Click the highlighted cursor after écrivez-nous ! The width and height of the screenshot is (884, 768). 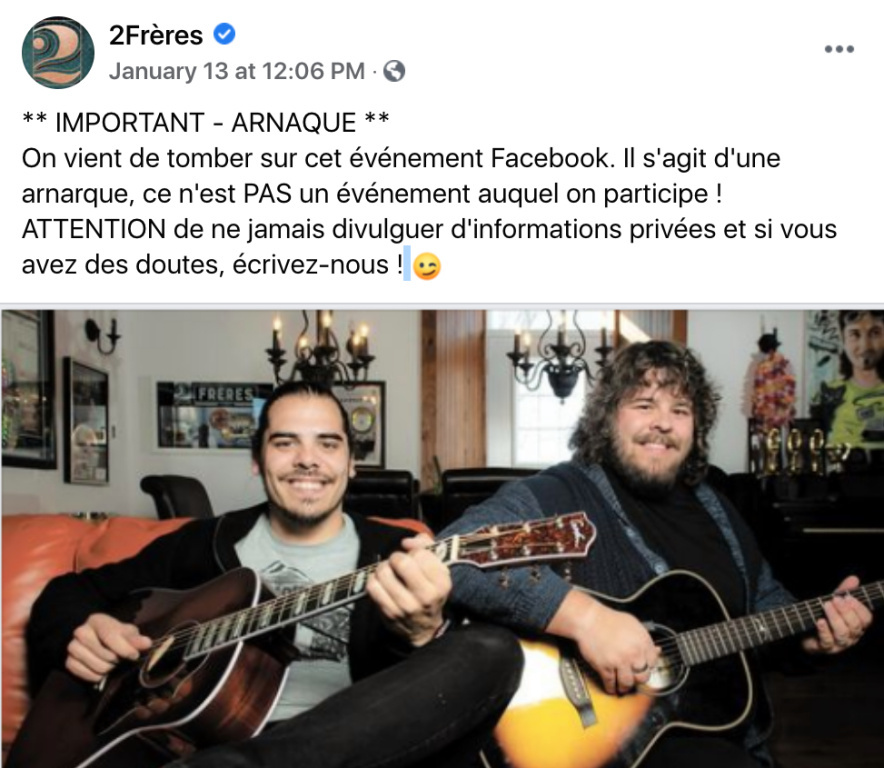point(407,264)
